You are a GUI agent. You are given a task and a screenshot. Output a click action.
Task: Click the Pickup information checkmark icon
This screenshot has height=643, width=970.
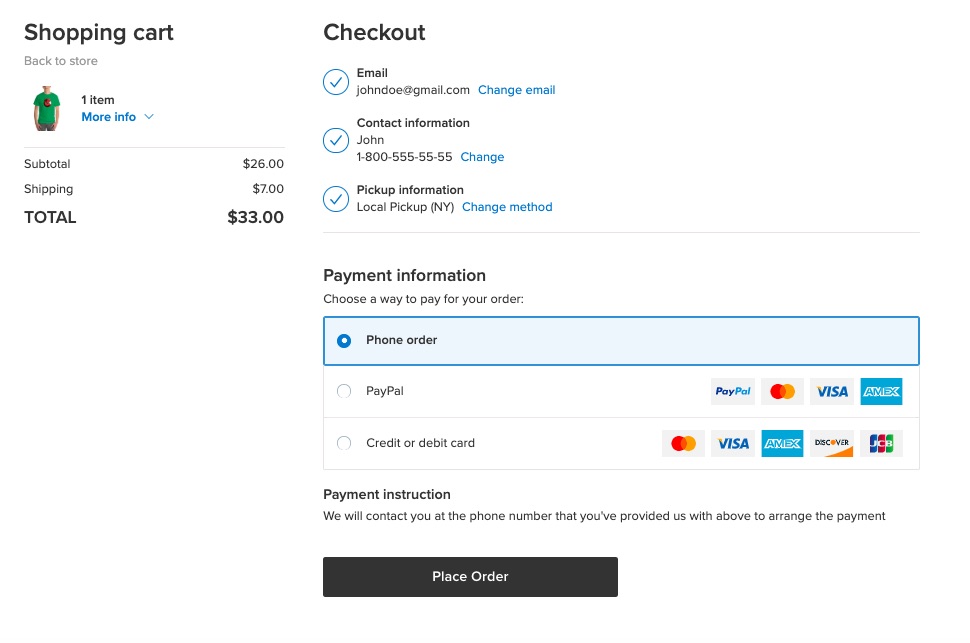tap(336, 199)
